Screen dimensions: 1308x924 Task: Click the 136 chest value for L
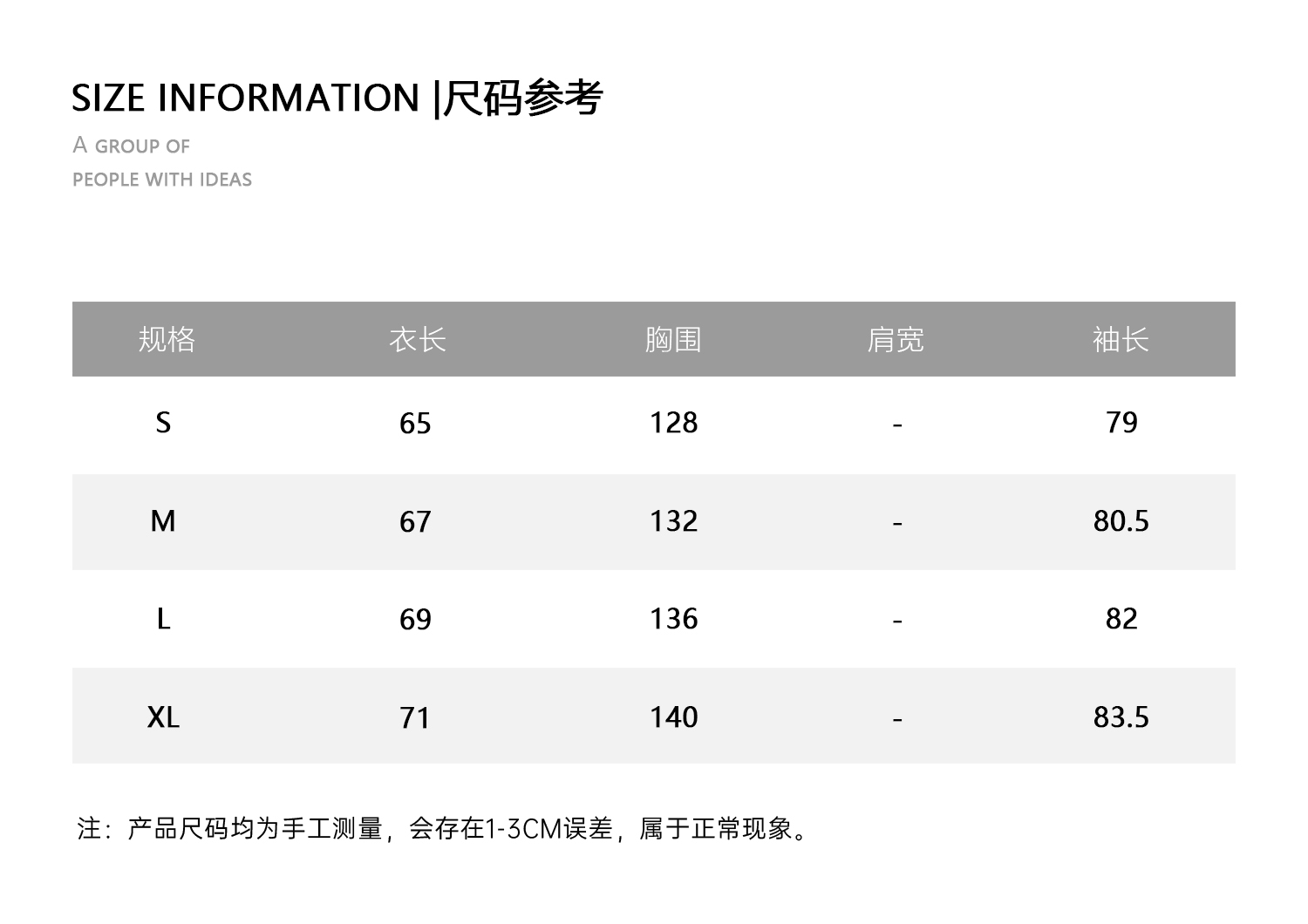[x=673, y=619]
